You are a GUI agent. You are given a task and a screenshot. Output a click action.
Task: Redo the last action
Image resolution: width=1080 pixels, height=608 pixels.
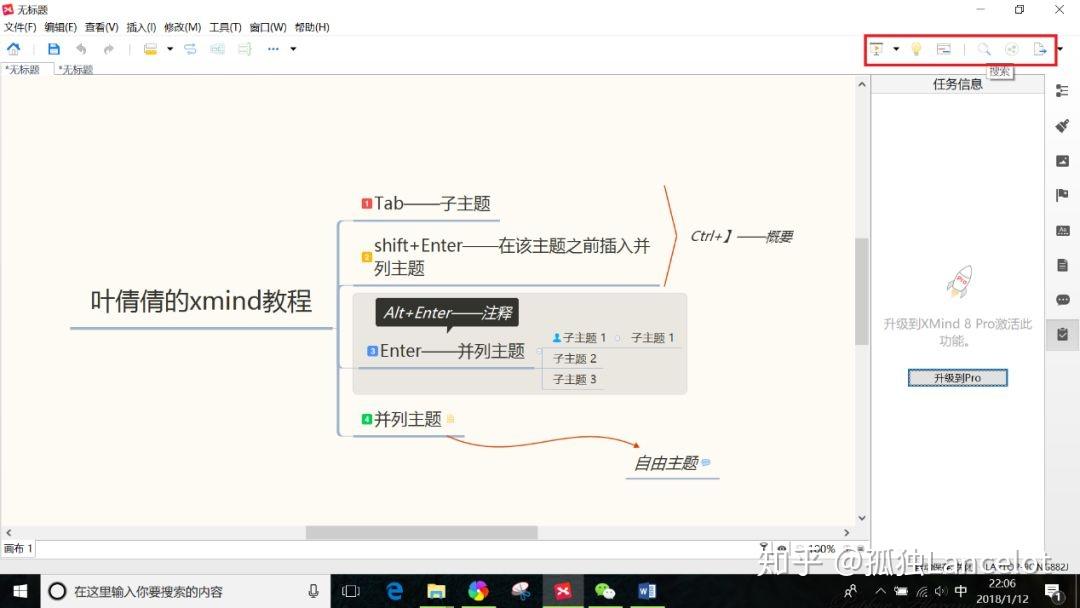[x=108, y=49]
